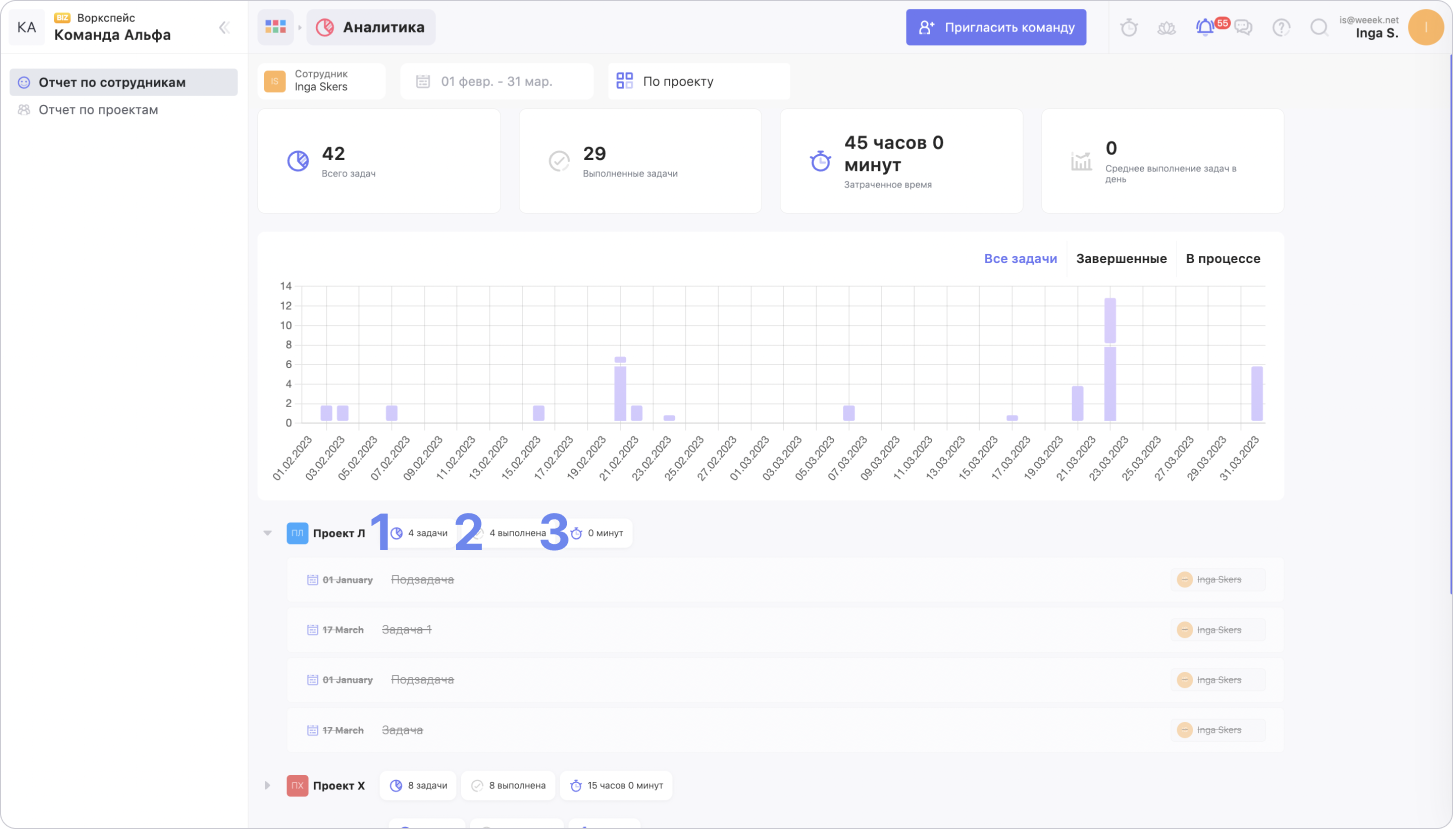This screenshot has width=1453, height=829.
Task: Open the По проекту grouping dropdown
Action: click(x=698, y=81)
